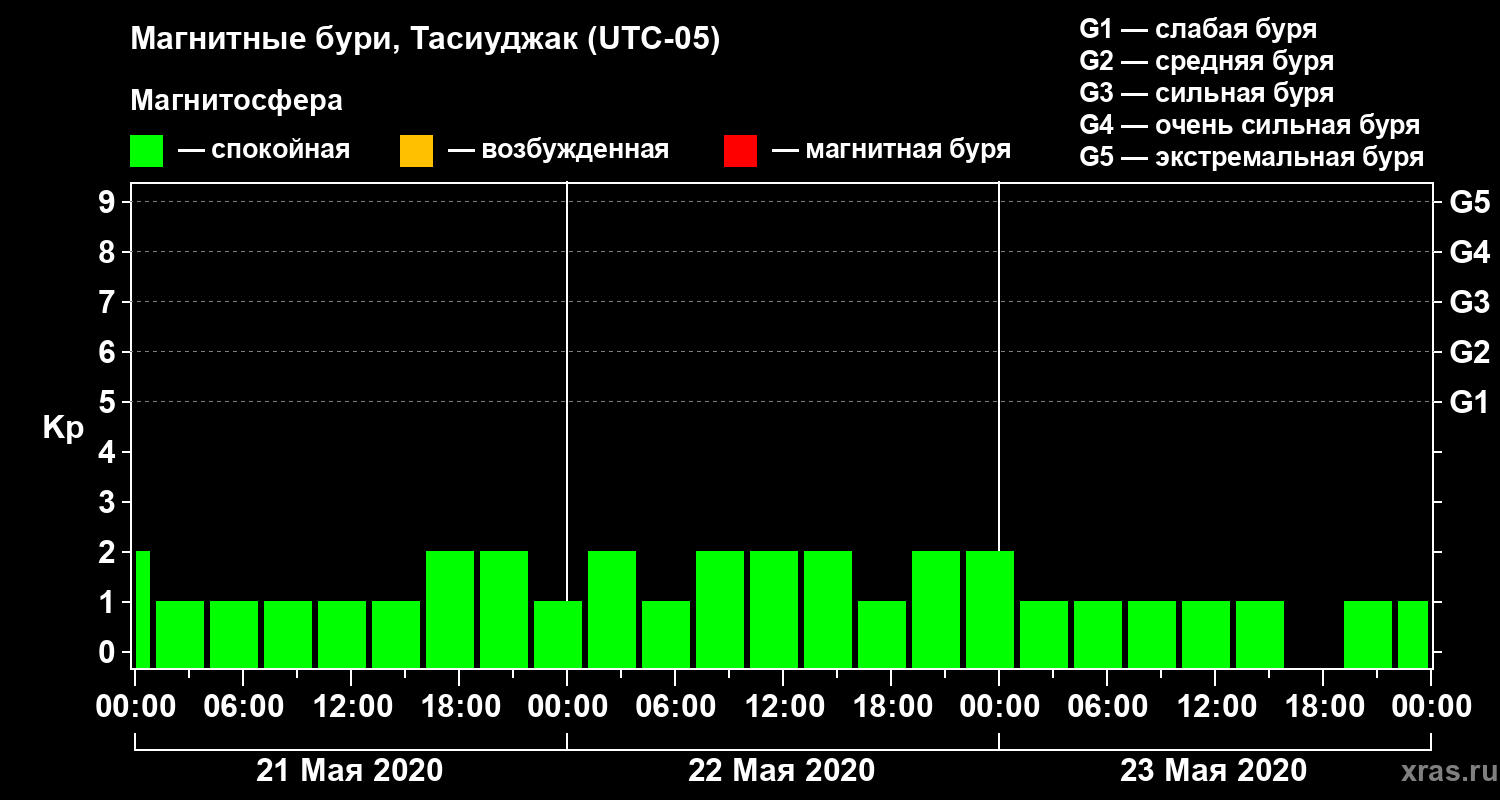Click the last narrow green bar on 23 May

1413,634
